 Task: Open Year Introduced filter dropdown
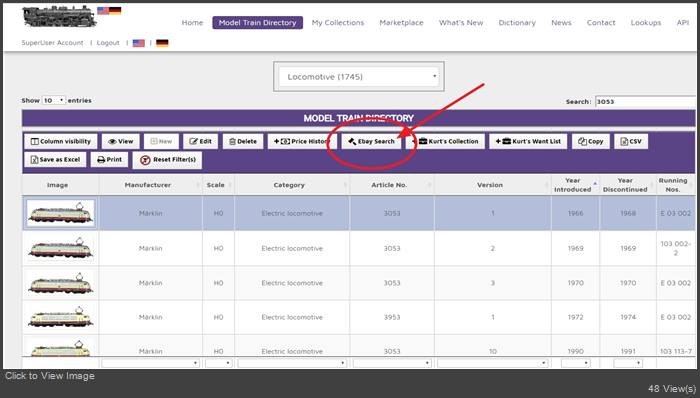575,363
